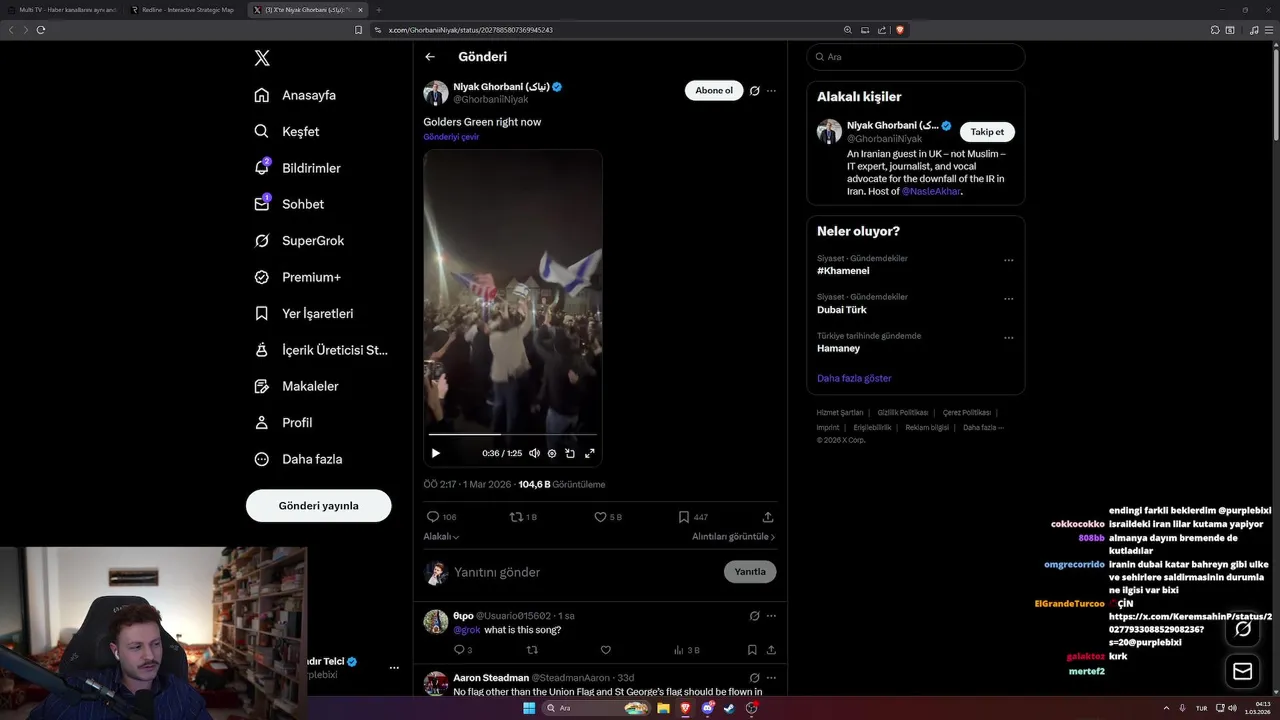Open İçerik Üreticisi Stüdyosu sidebar item

coord(321,350)
